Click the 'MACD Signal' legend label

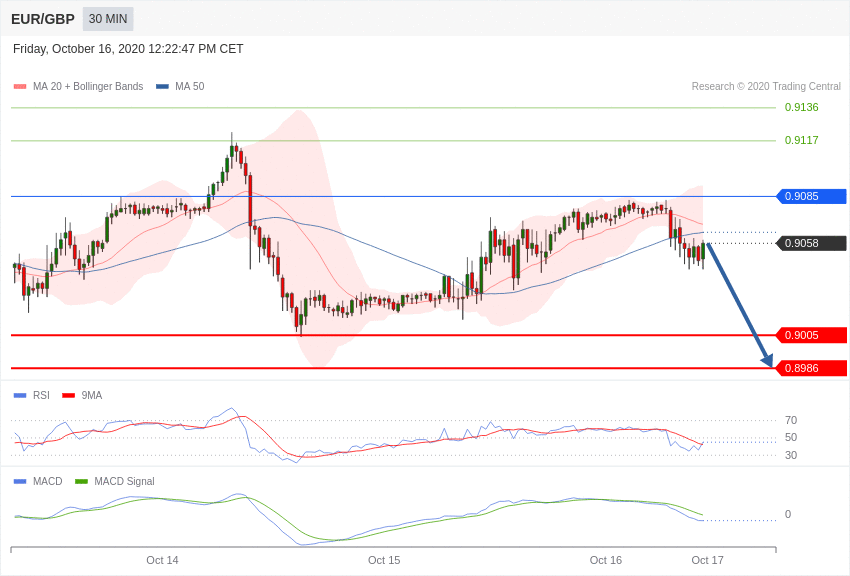point(124,482)
